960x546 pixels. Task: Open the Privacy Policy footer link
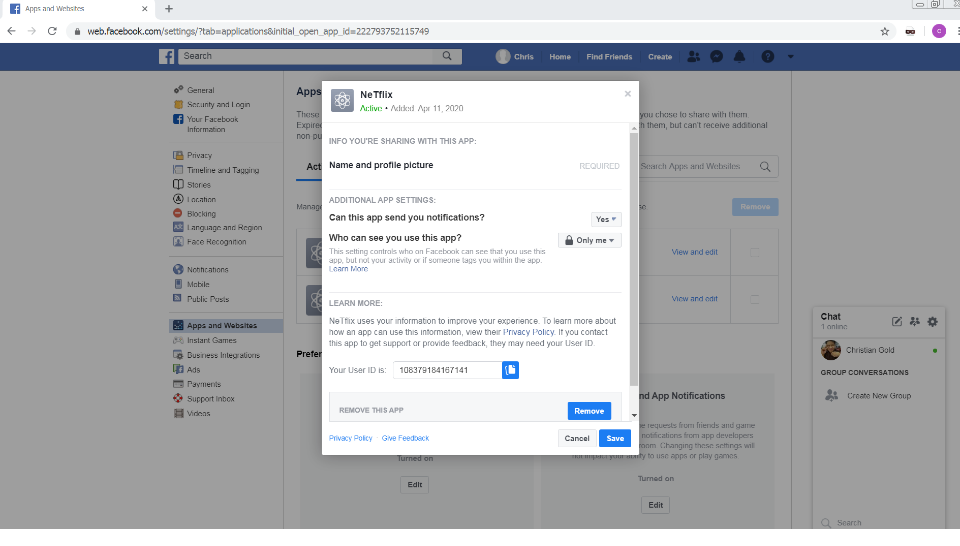[x=350, y=438]
